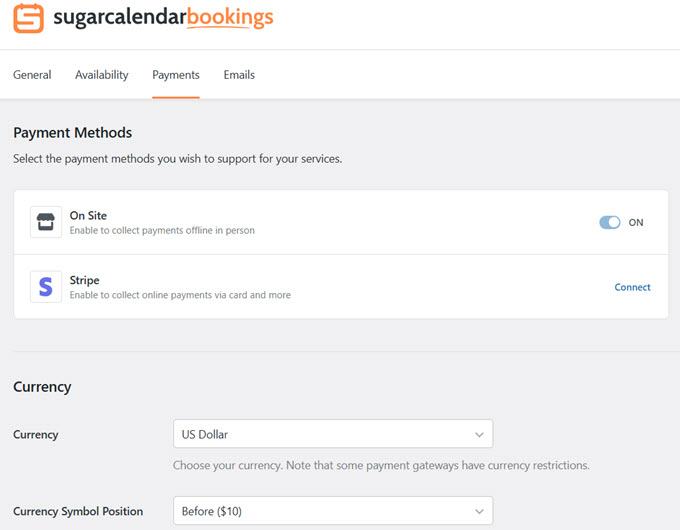The width and height of the screenshot is (680, 530).
Task: Click the On Site payment method title
Action: (88, 215)
